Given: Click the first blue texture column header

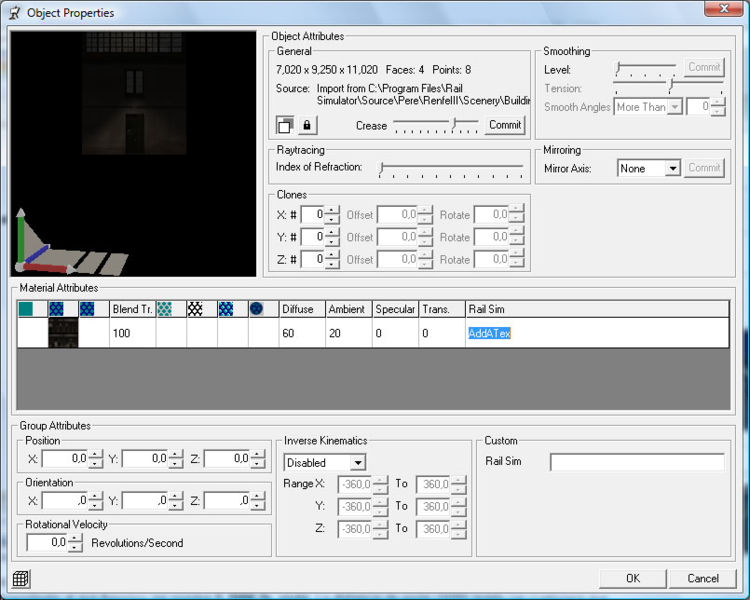Looking at the screenshot, I should (56, 309).
